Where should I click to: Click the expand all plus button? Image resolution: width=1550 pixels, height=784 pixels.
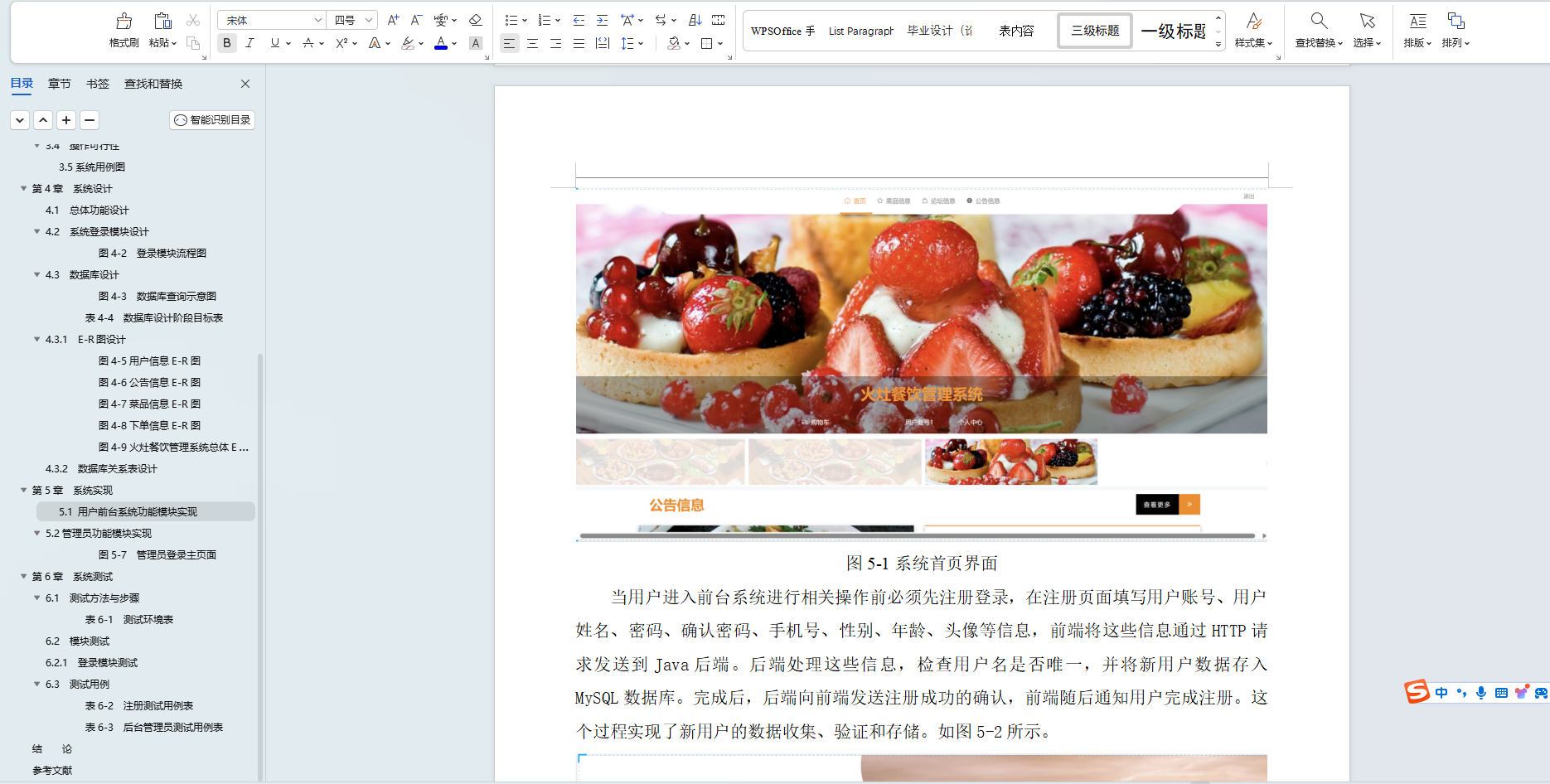66,120
